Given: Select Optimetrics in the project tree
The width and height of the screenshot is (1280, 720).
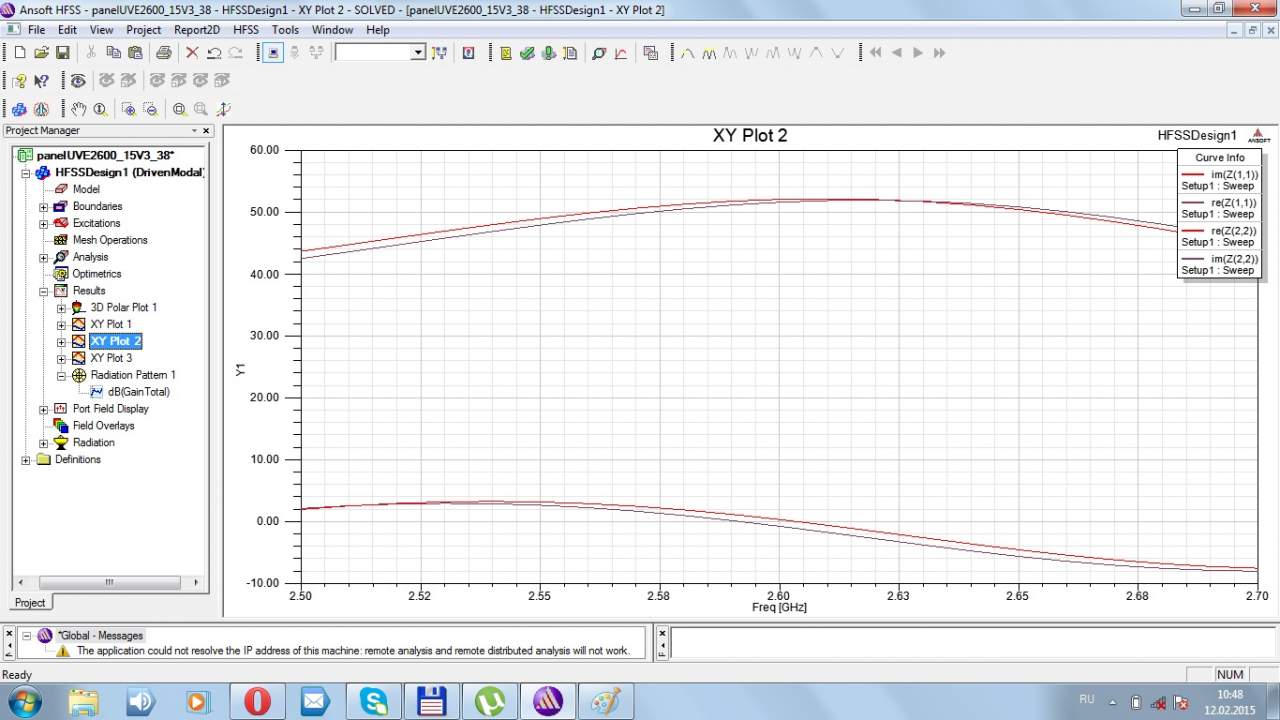Looking at the screenshot, I should [96, 274].
